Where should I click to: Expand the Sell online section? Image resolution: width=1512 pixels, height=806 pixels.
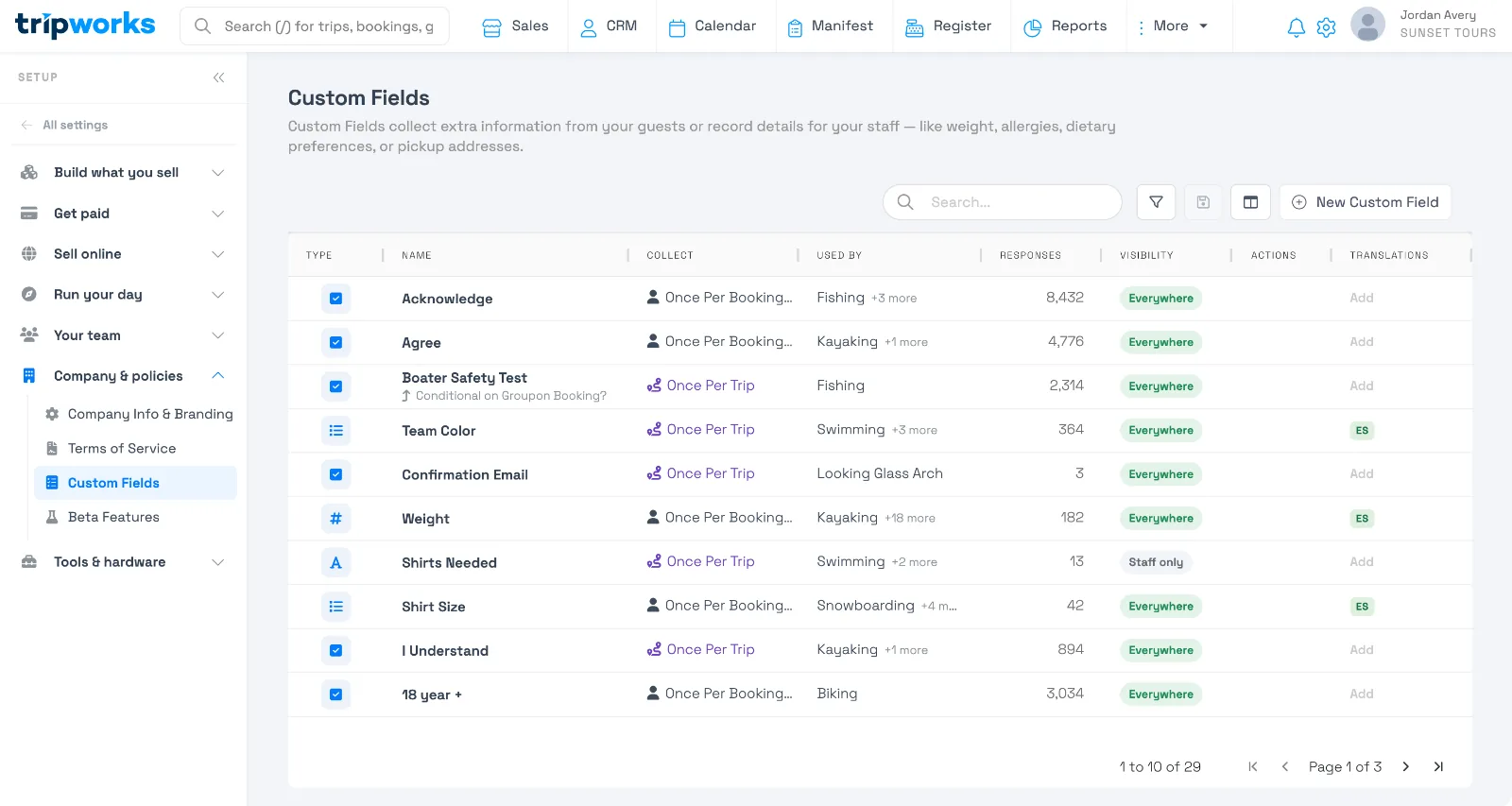(124, 254)
